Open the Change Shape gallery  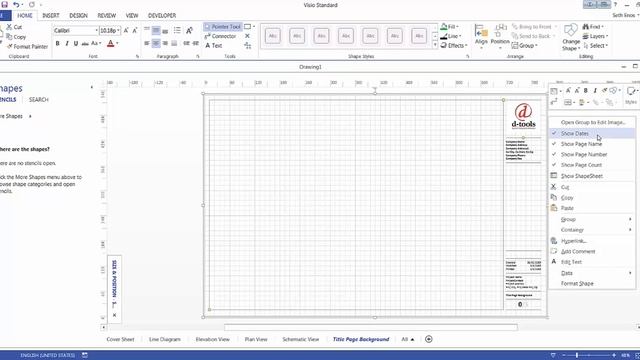571,38
